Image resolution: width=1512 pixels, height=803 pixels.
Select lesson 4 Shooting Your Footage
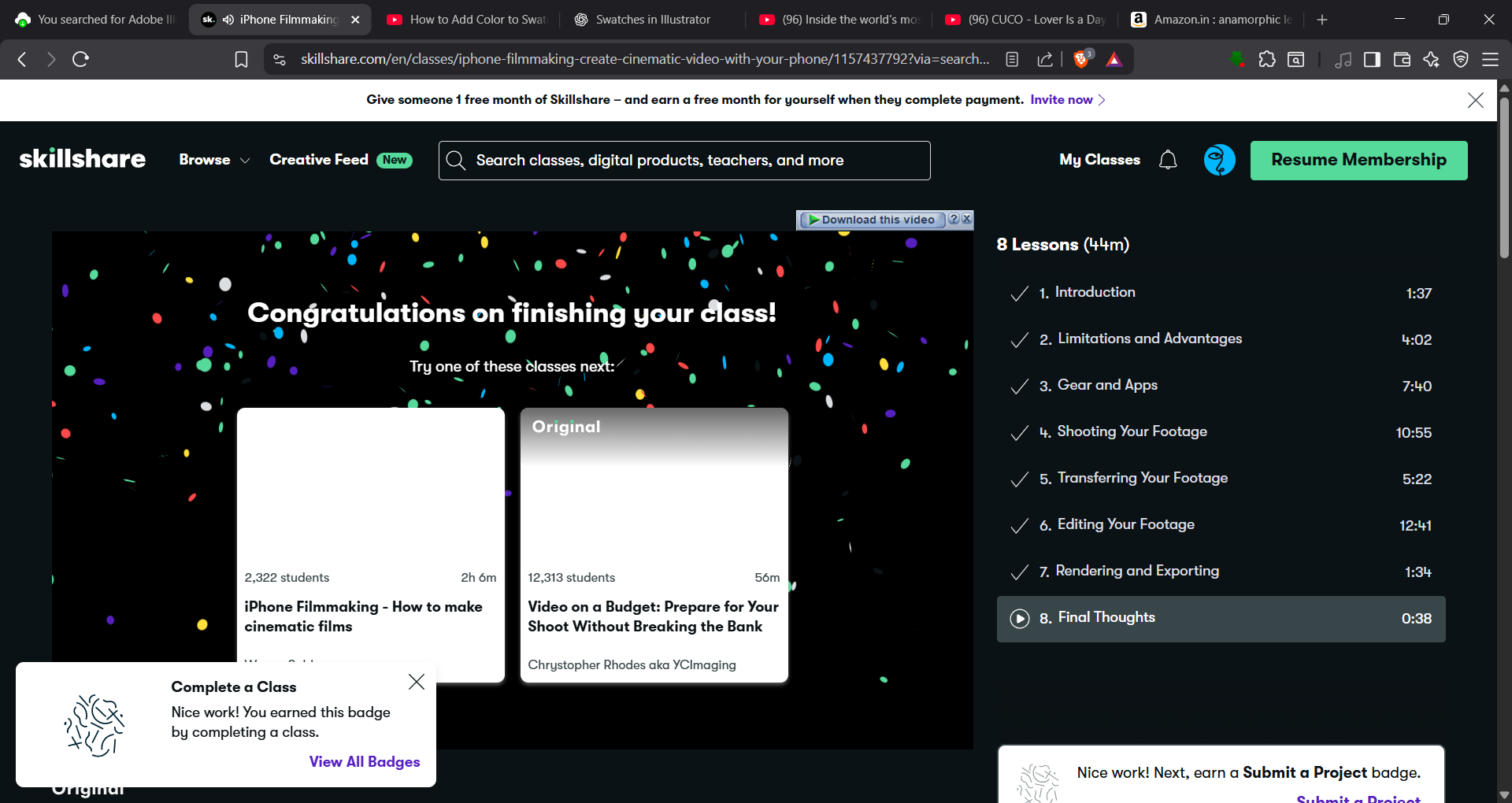(x=1221, y=432)
